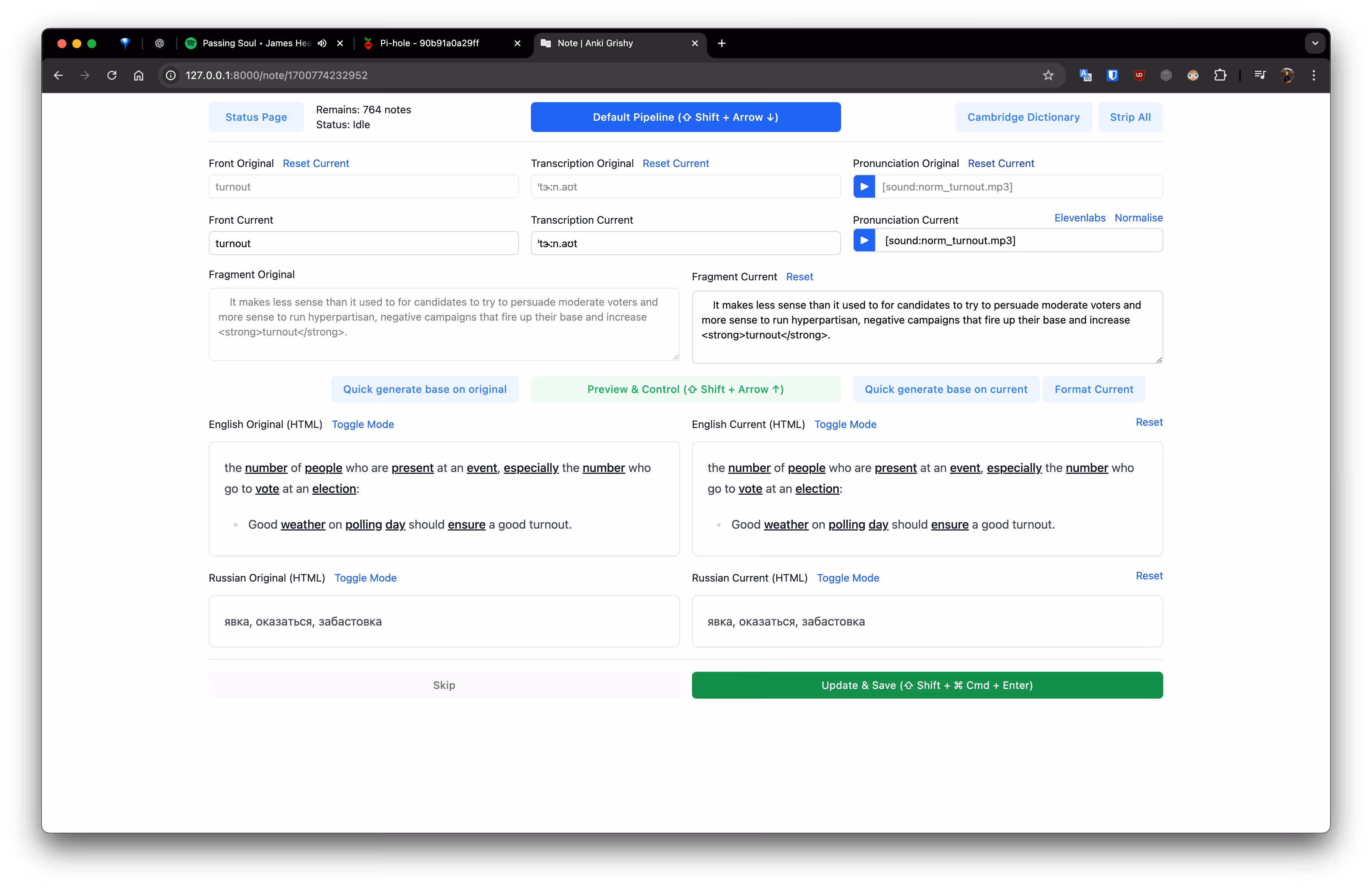Open the uBlock Origin extension icon
This screenshot has height=888, width=1372.
[1139, 75]
